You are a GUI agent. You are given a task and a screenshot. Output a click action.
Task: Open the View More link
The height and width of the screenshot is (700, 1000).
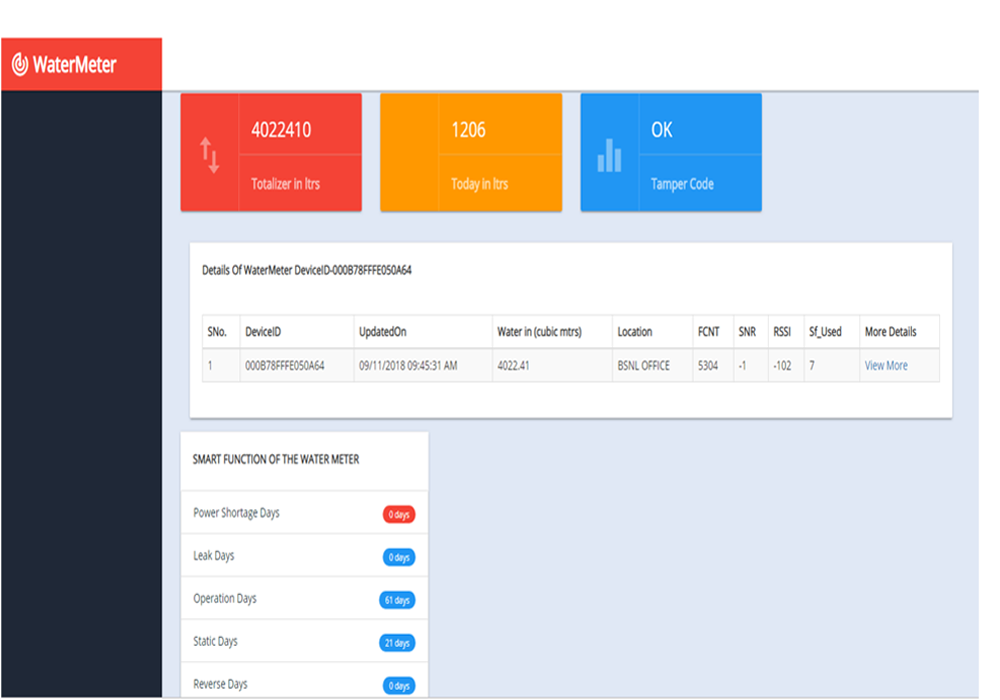point(886,366)
